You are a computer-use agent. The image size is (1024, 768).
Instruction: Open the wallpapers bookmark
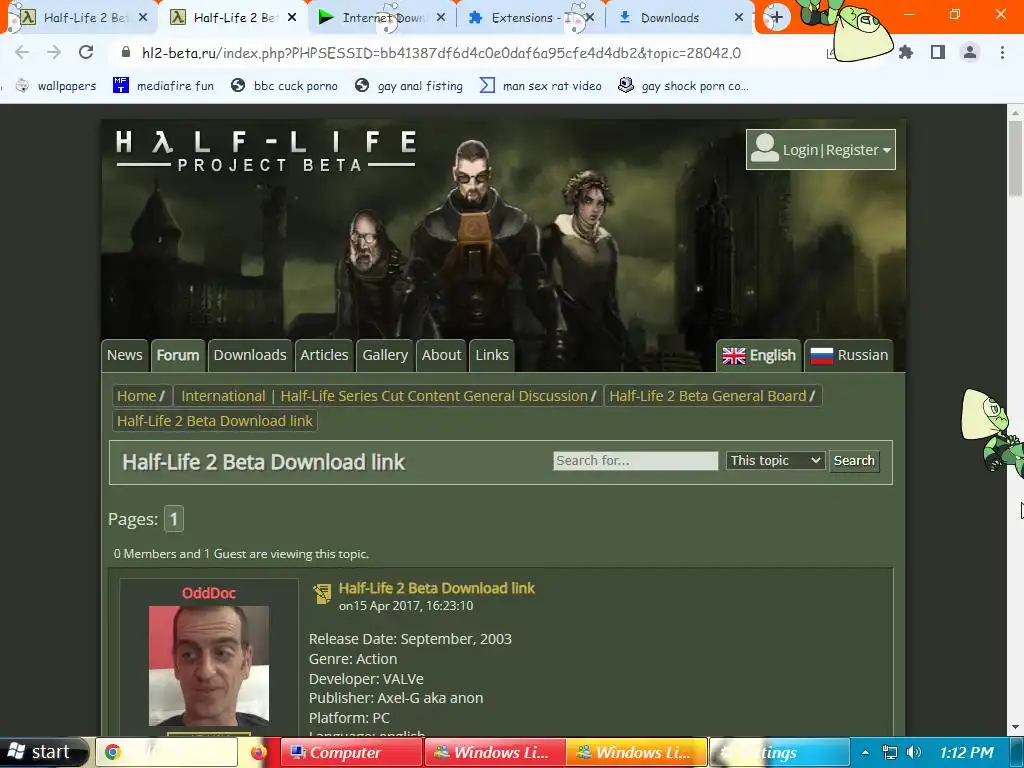click(x=56, y=86)
